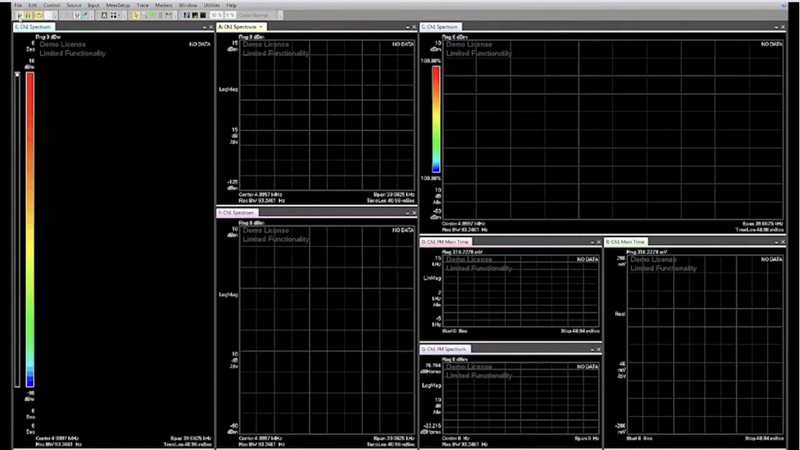The height and width of the screenshot is (450, 800).
Task: Click the LogMag label in trace F
Action: click(x=228, y=294)
